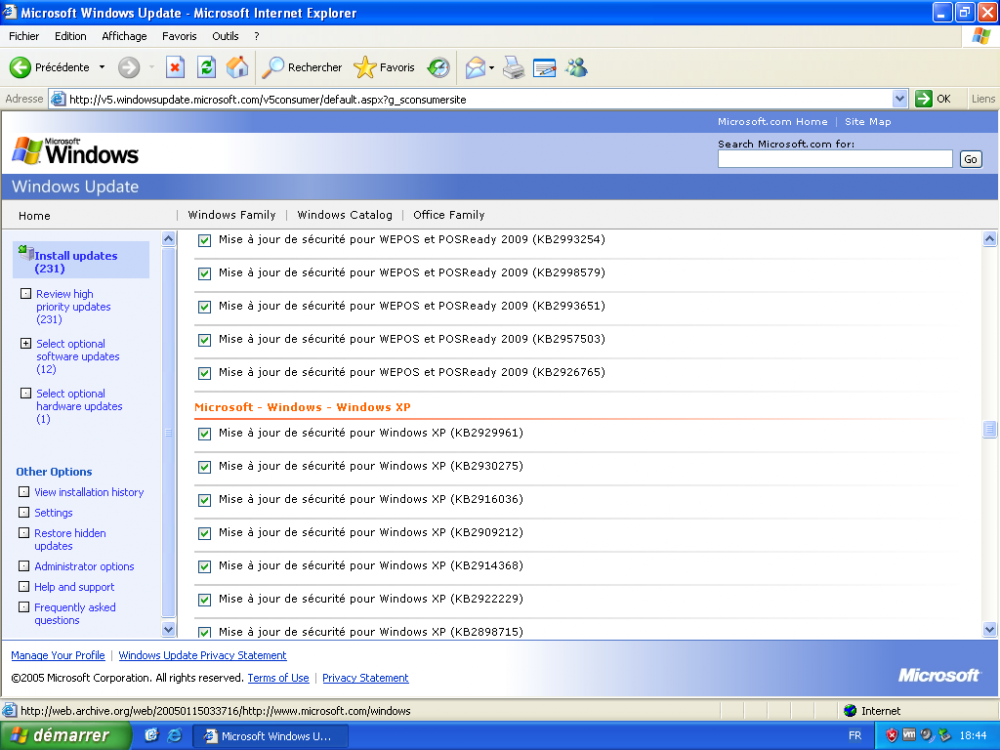Image resolution: width=1000 pixels, height=750 pixels.
Task: Expand Select optional software updates
Action: tap(26, 344)
